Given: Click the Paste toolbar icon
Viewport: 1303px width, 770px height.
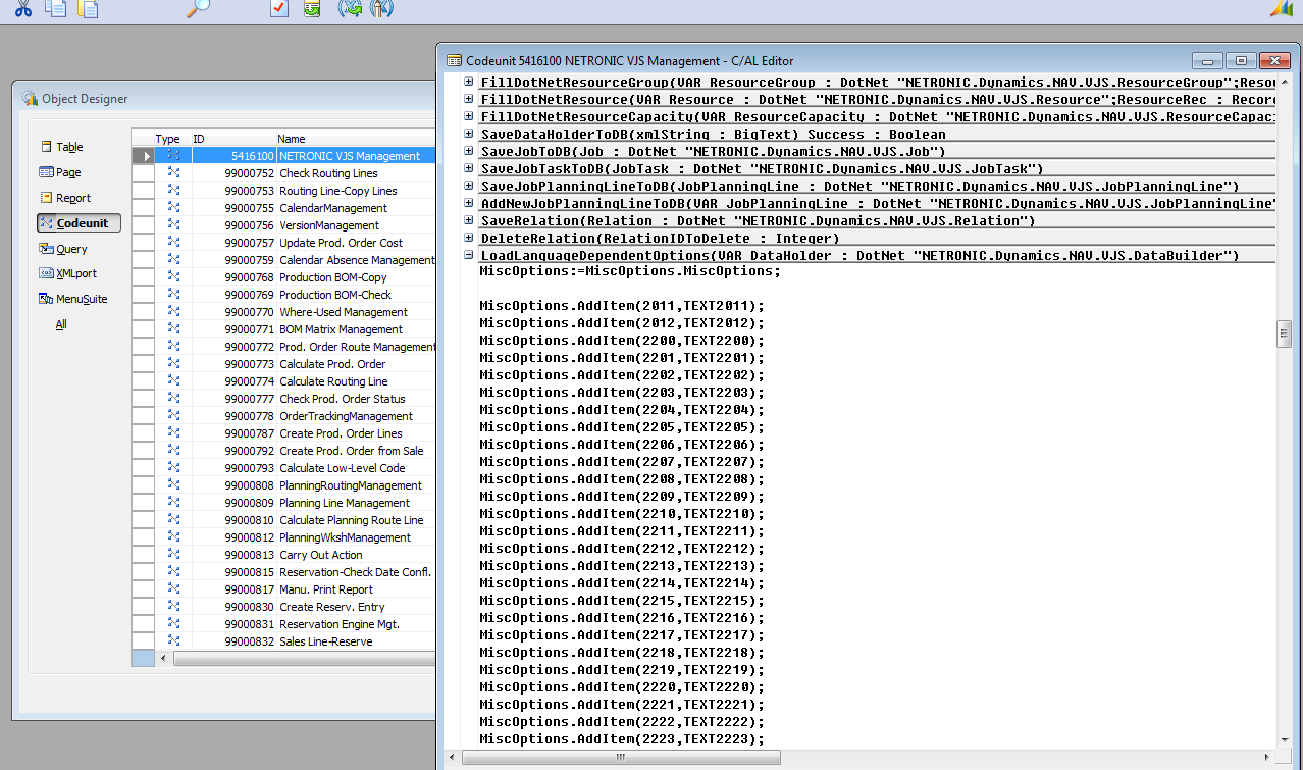Looking at the screenshot, I should click(88, 7).
